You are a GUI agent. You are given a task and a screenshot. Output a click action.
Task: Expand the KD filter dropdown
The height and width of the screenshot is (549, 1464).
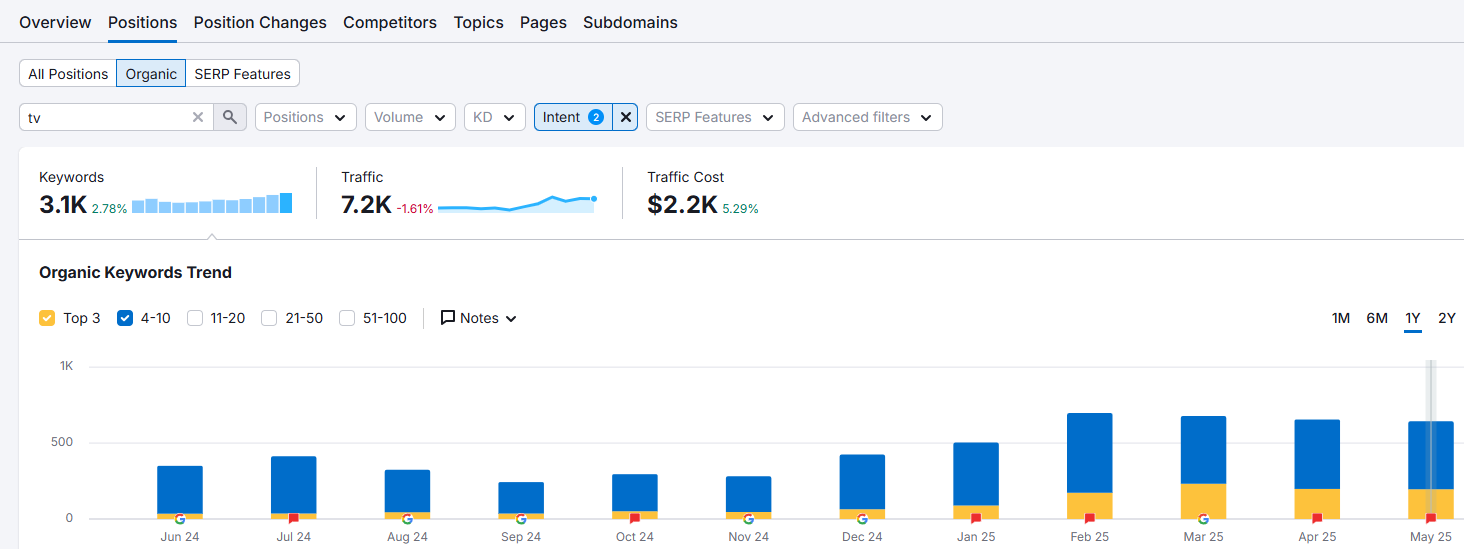[495, 117]
